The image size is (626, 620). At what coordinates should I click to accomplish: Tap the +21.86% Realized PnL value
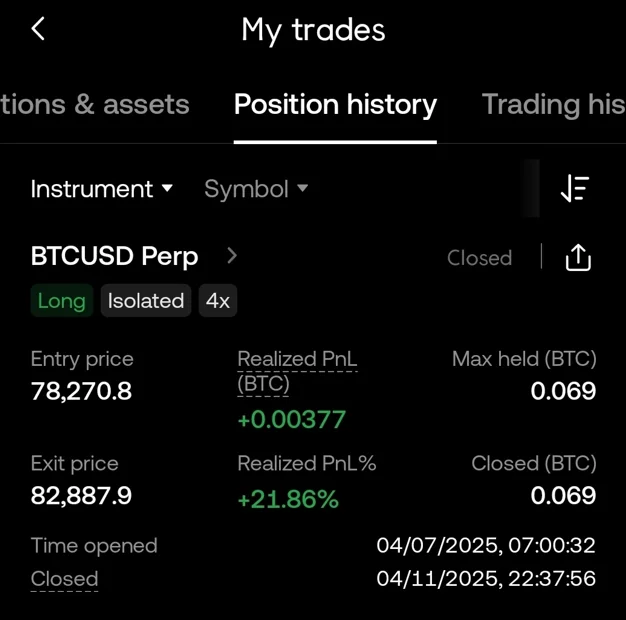coord(288,499)
